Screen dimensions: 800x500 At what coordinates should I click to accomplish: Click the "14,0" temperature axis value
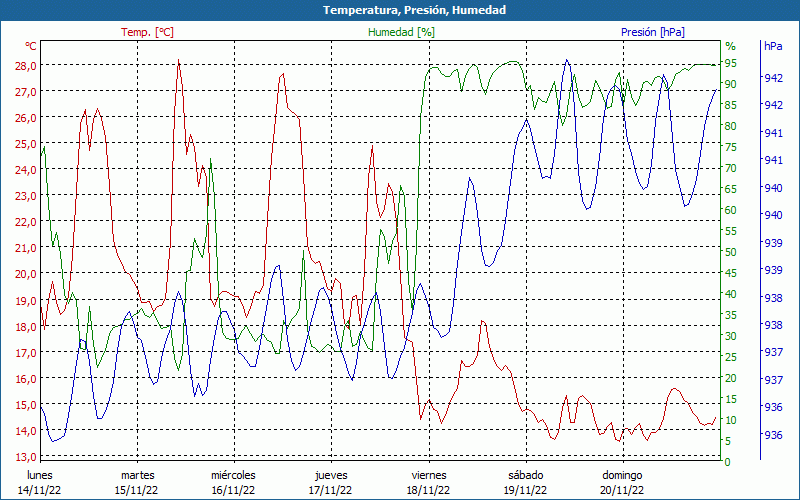coord(26,431)
